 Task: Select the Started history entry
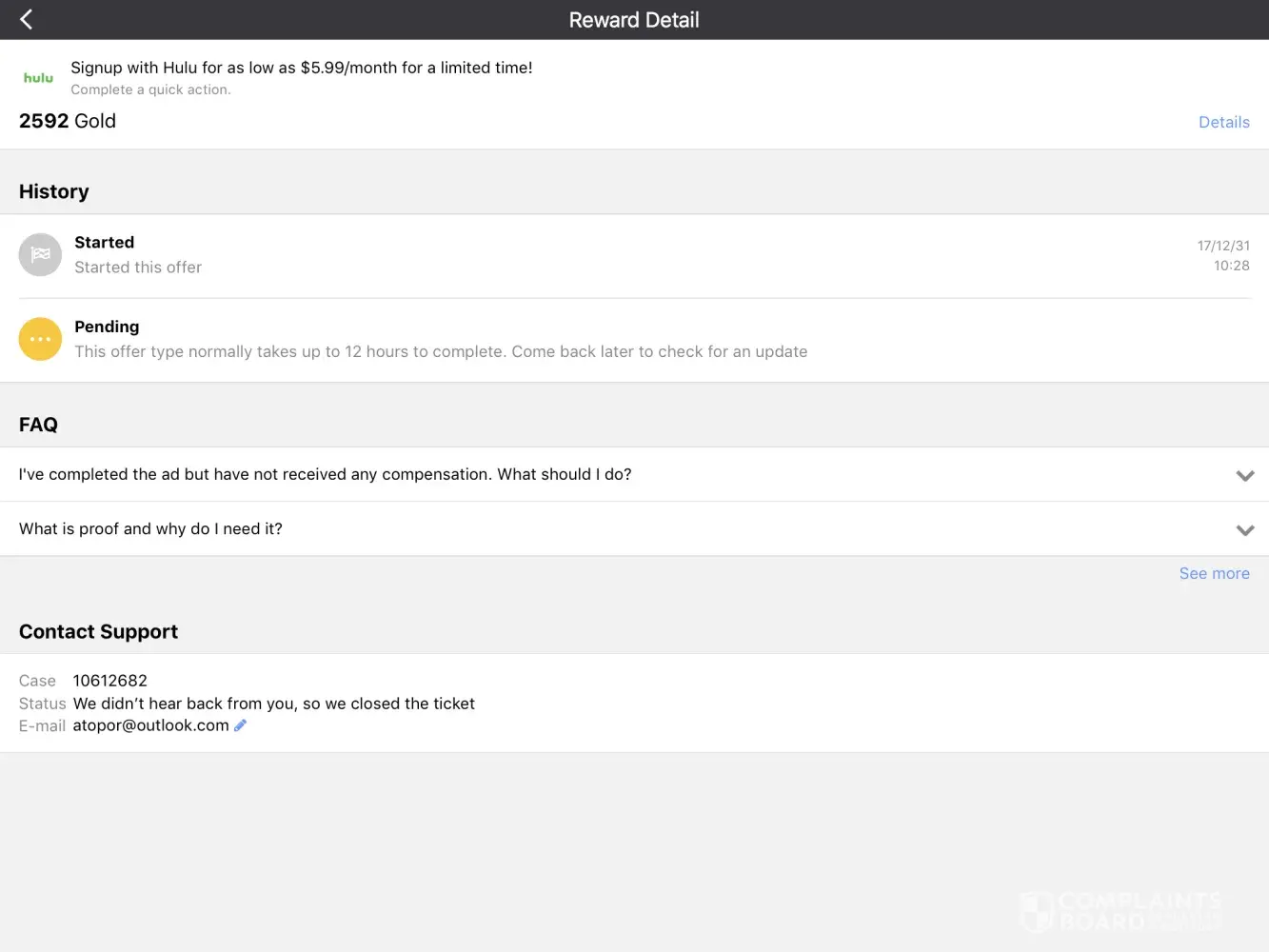[x=138, y=255]
